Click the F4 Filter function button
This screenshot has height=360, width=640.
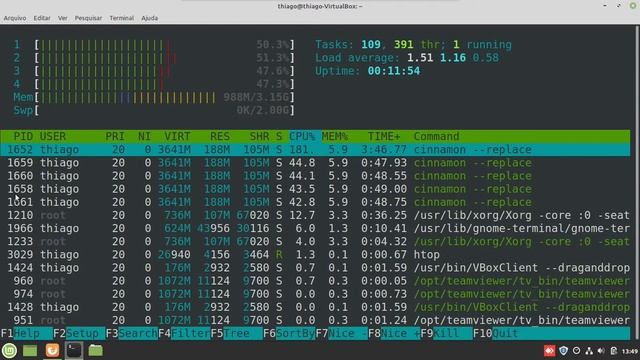point(184,333)
